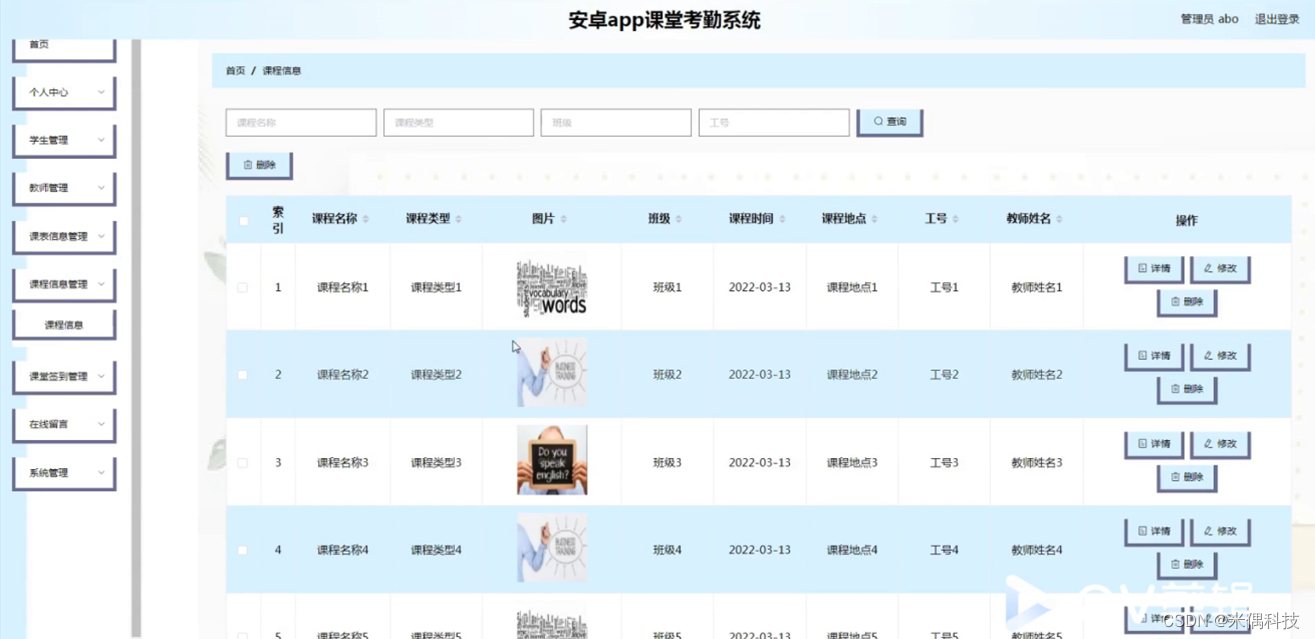Open the thumbnail image in row 4
1315x639 pixels.
[552, 548]
